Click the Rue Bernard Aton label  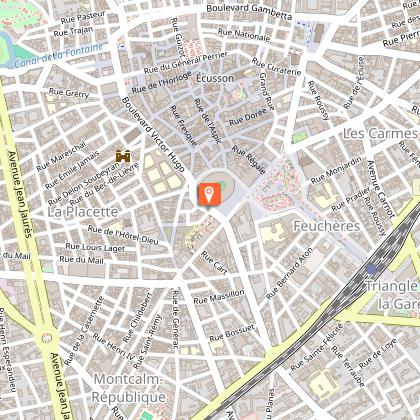(290, 273)
